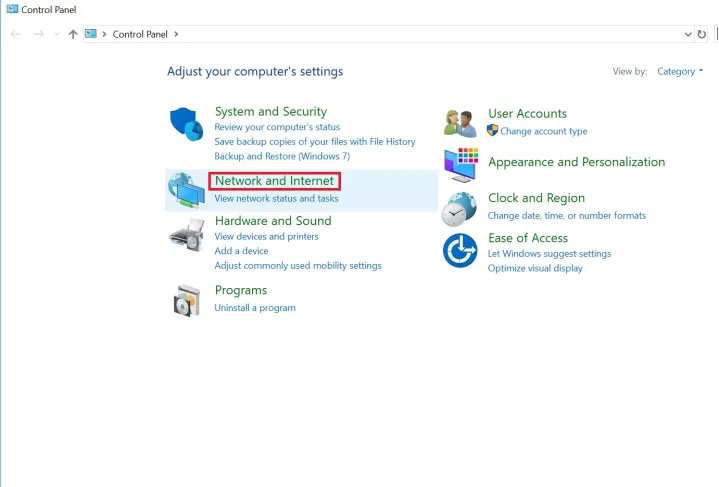
Task: Click Adjust commonly used mobility settings
Action: point(298,266)
